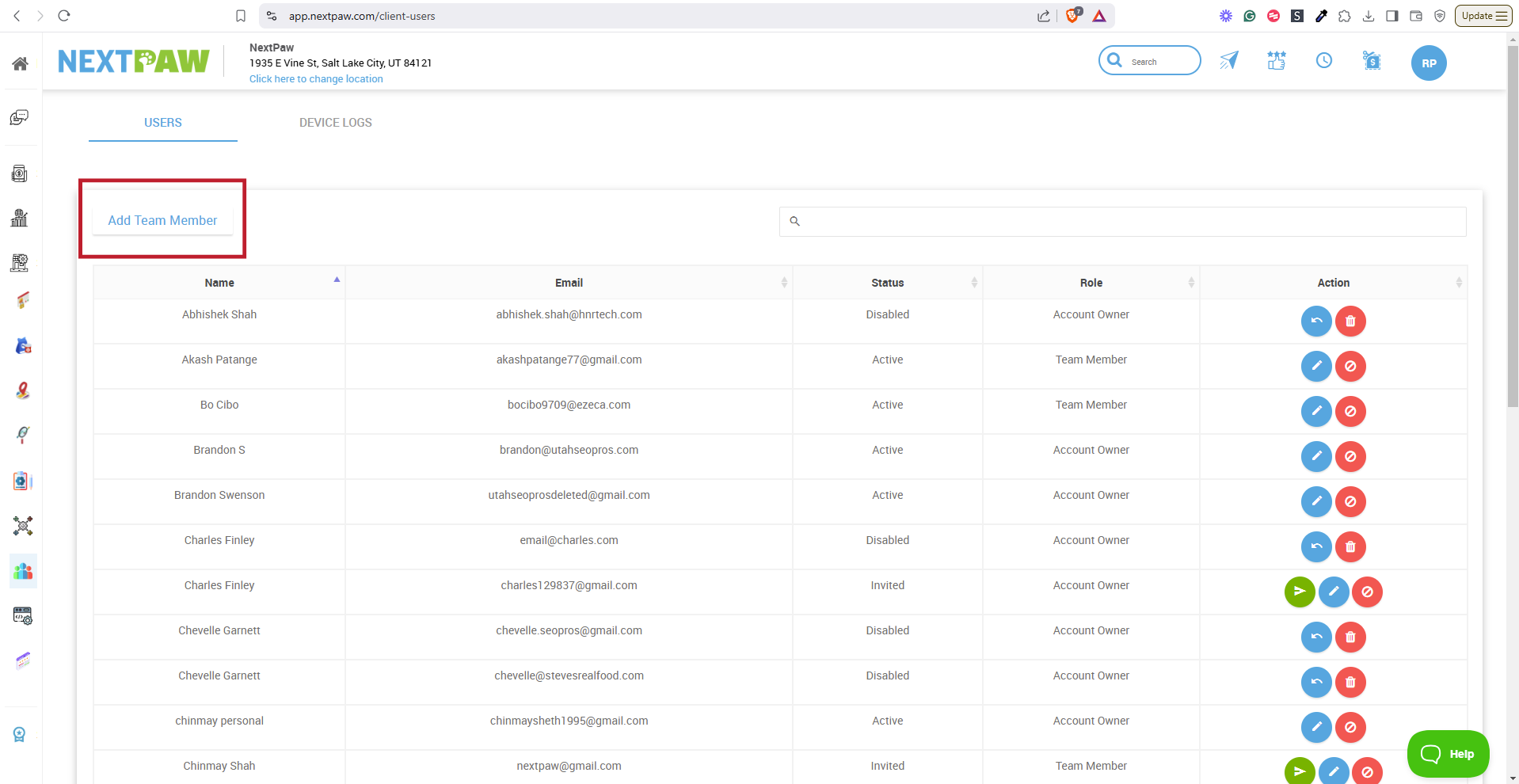Edit invited user charles129837@gmail.com
The height and width of the screenshot is (784, 1519).
coord(1334,592)
